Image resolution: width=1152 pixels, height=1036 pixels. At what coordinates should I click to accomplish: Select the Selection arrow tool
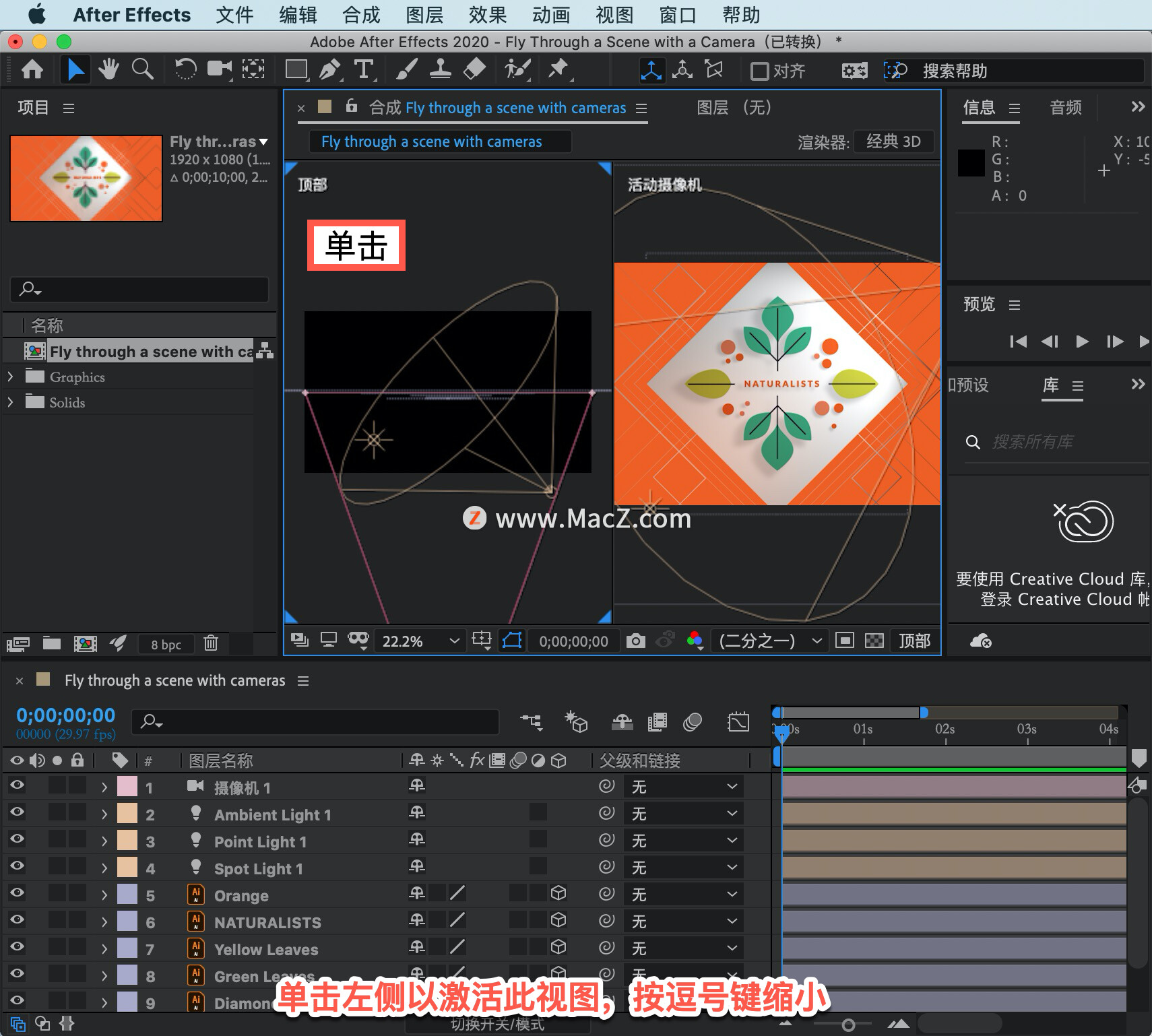[x=75, y=69]
